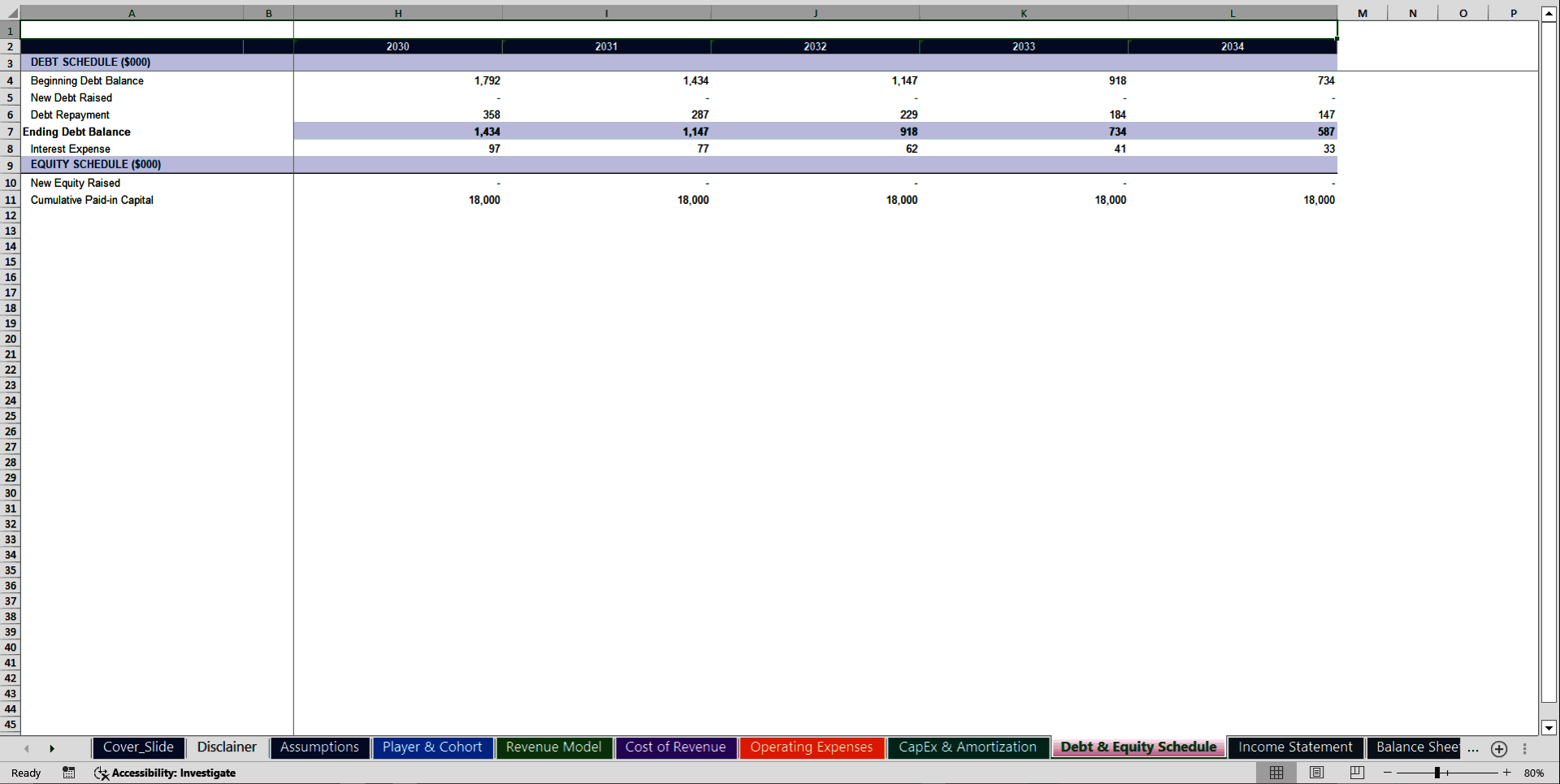
Task: Open the Operating Expenses sheet
Action: (812, 747)
